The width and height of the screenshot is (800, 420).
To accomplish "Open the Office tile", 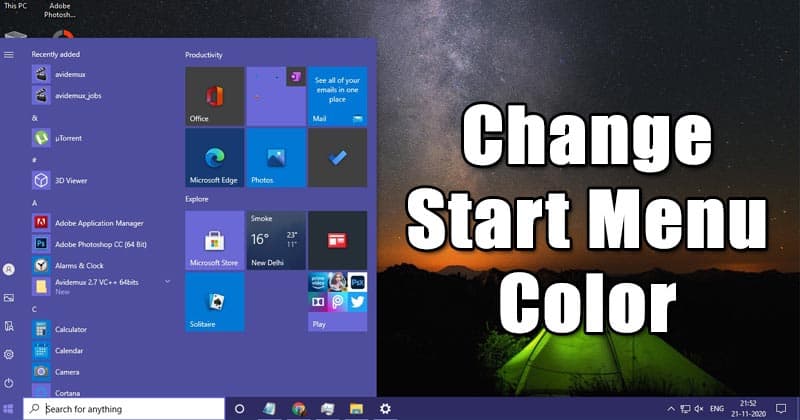I will pyautogui.click(x=214, y=96).
